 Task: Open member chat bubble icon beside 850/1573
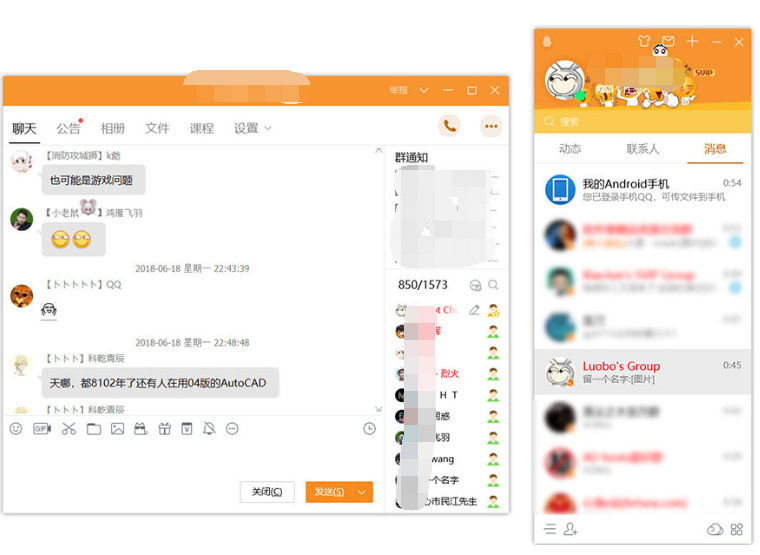(475, 285)
